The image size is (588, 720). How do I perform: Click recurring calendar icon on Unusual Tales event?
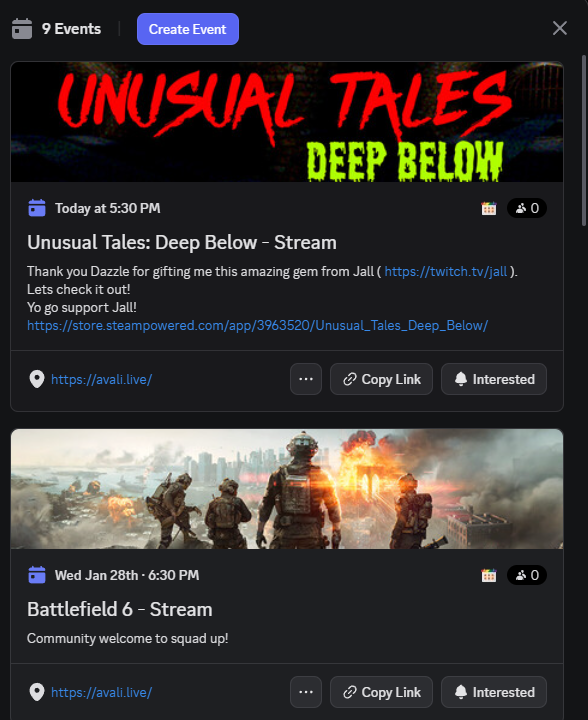pyautogui.click(x=489, y=208)
